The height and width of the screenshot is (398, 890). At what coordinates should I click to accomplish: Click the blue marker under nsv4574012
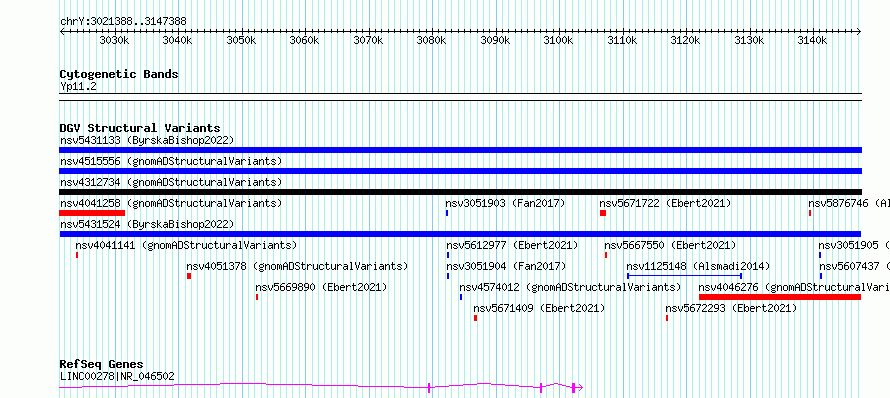point(461,297)
